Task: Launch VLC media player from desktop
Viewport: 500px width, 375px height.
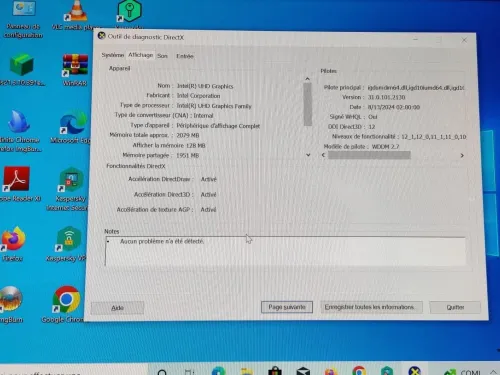Action: click(x=76, y=15)
